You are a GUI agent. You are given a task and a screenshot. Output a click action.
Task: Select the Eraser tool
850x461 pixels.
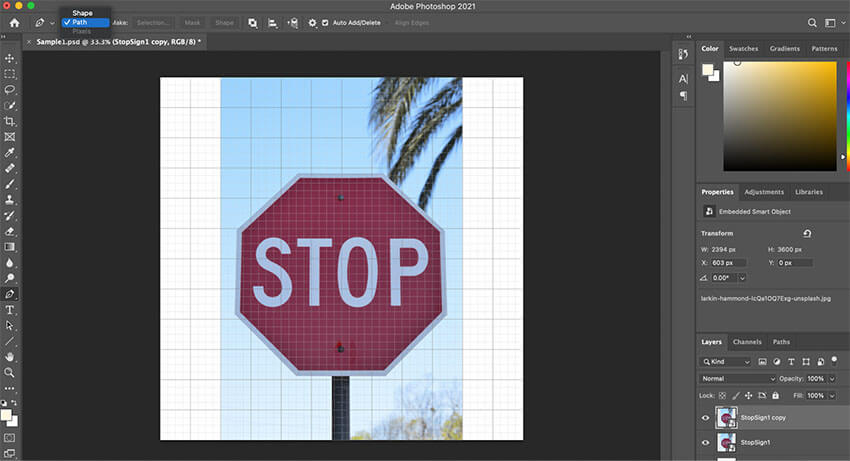(10, 231)
